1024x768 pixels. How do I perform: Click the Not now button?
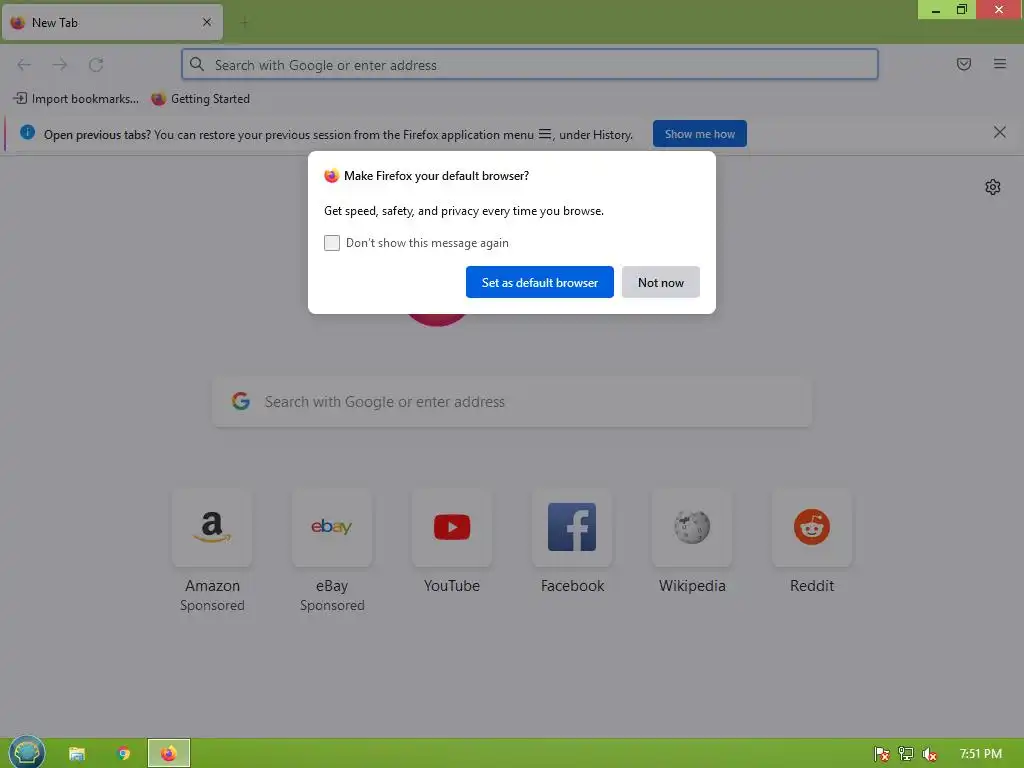point(661,282)
